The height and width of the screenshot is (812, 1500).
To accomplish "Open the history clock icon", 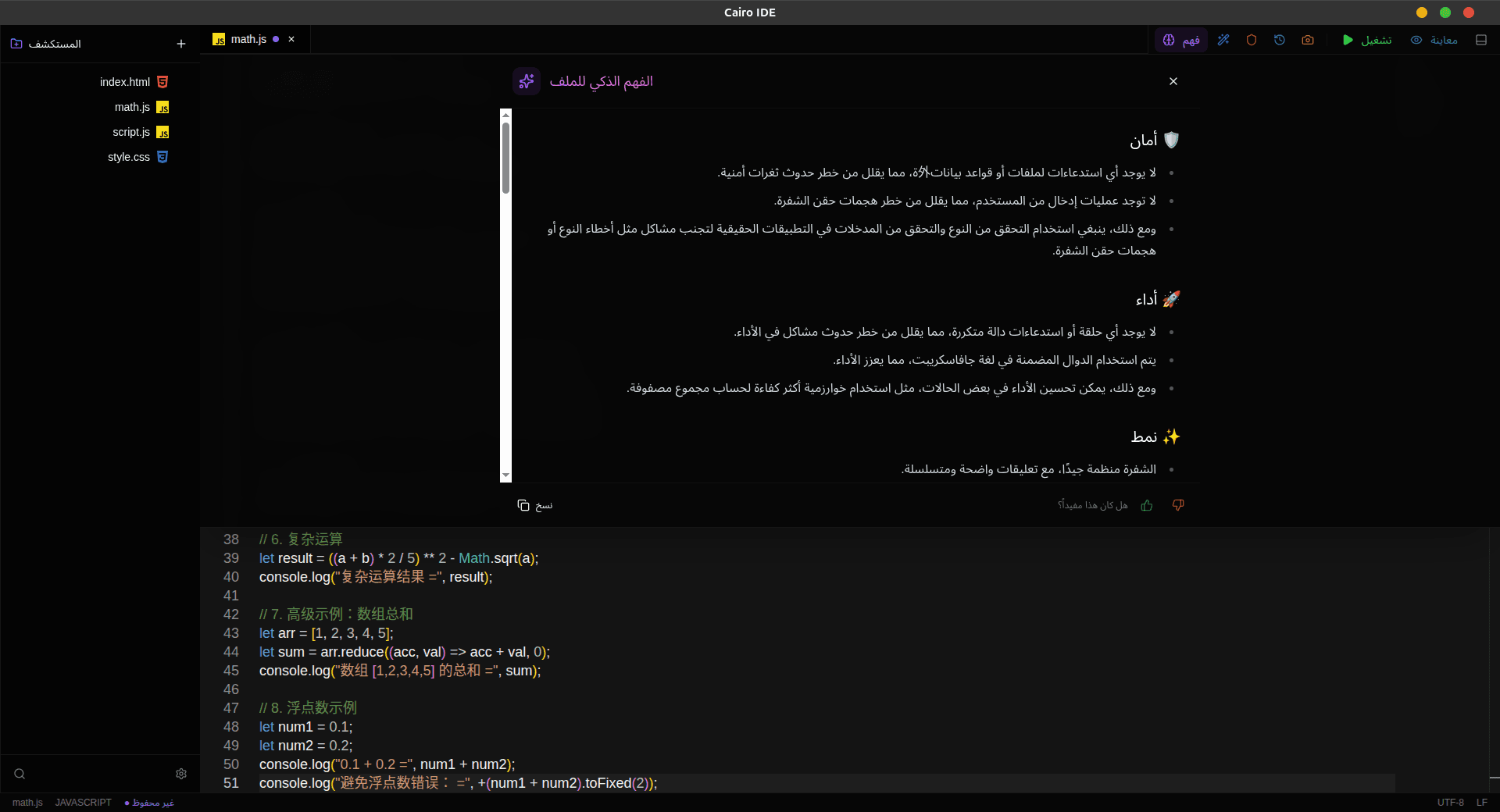I will point(1280,40).
